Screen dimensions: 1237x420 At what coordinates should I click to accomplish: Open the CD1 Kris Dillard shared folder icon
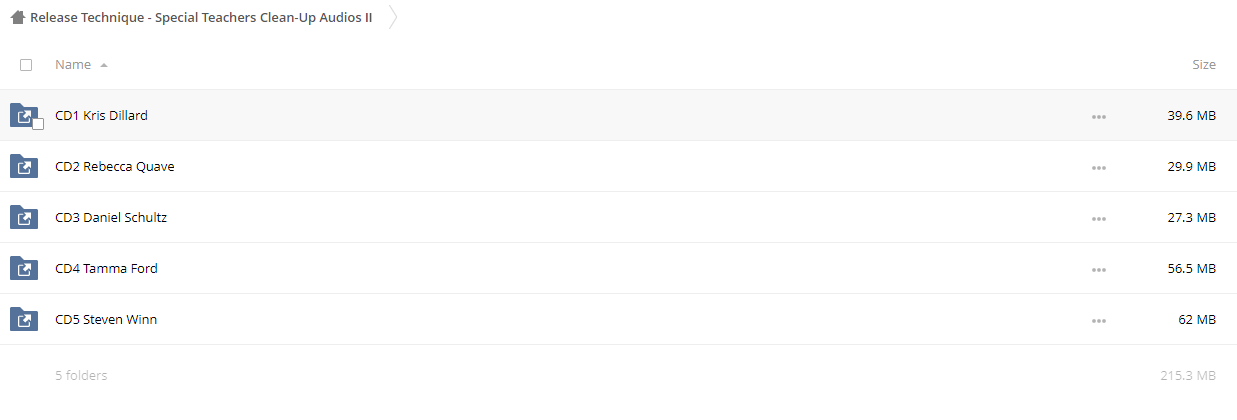(x=24, y=115)
